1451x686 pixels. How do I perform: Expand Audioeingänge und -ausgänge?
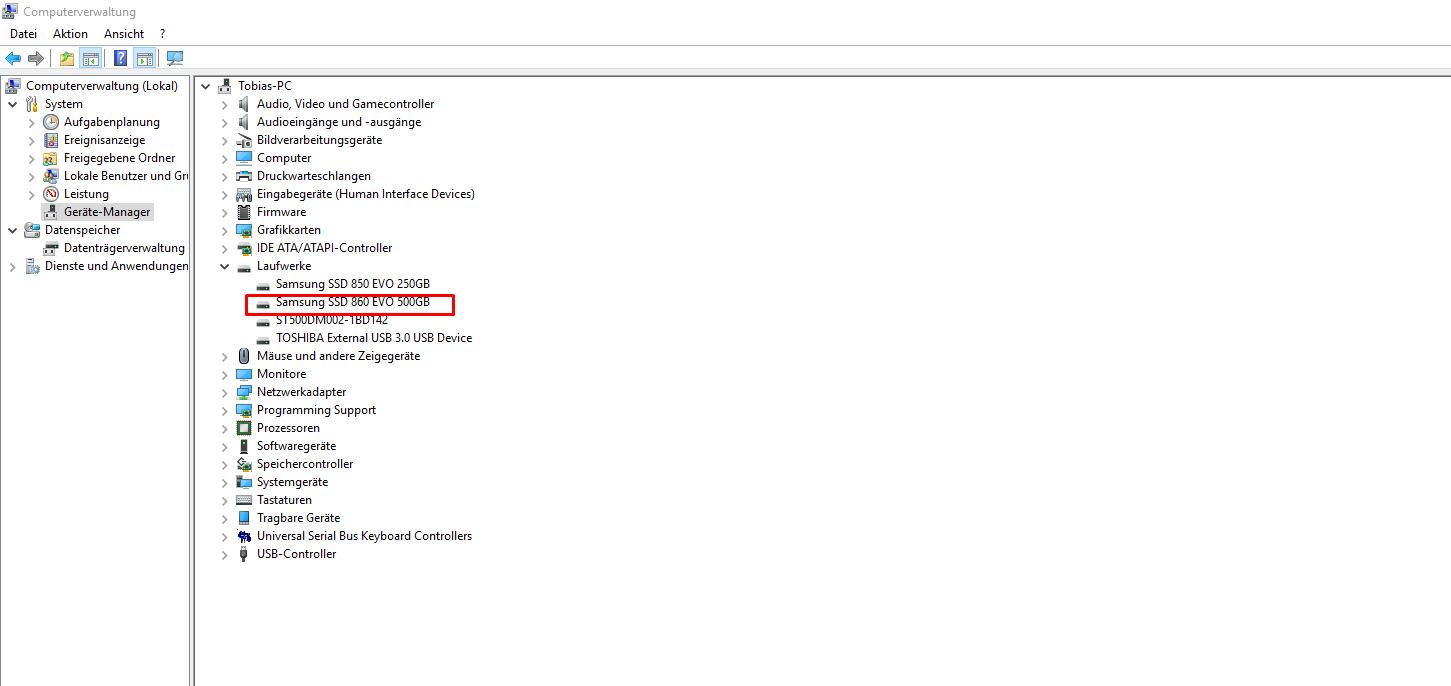(225, 122)
